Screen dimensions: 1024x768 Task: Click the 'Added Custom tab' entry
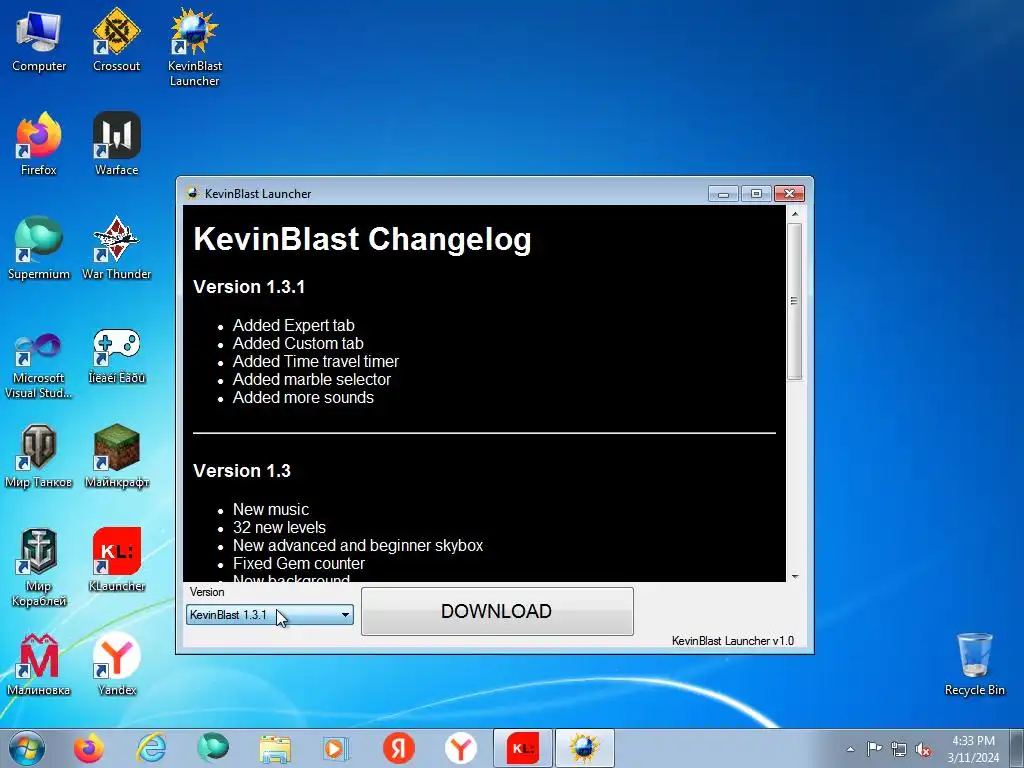(x=298, y=344)
